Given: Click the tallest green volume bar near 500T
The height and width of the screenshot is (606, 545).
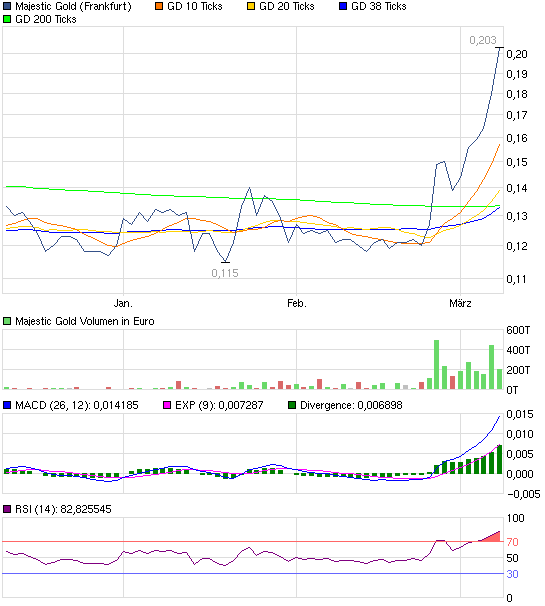Looking at the screenshot, I should point(436,364).
